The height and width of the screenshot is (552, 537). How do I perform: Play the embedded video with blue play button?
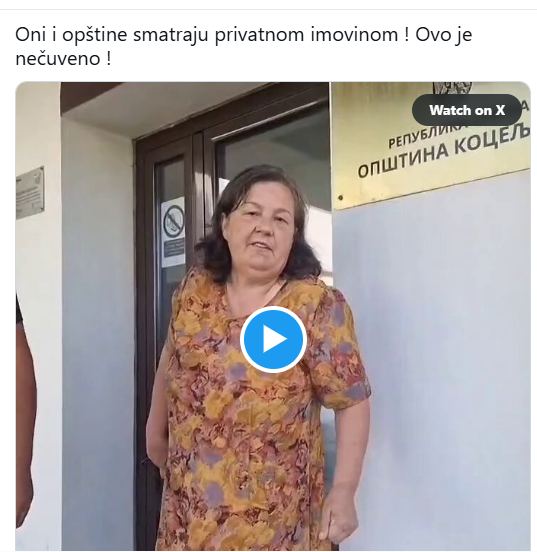point(273,339)
